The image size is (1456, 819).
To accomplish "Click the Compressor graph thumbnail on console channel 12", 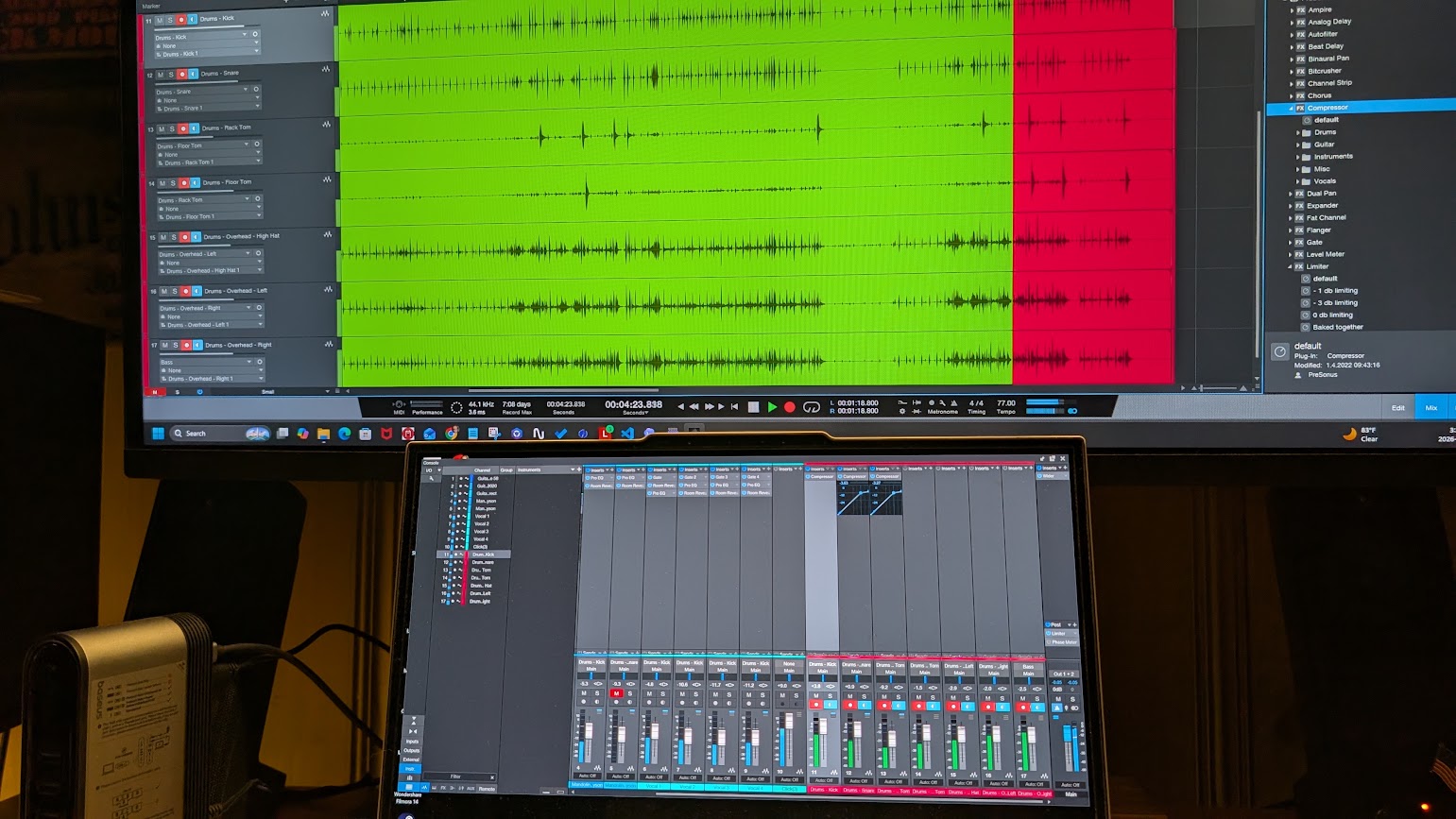I will [x=852, y=497].
